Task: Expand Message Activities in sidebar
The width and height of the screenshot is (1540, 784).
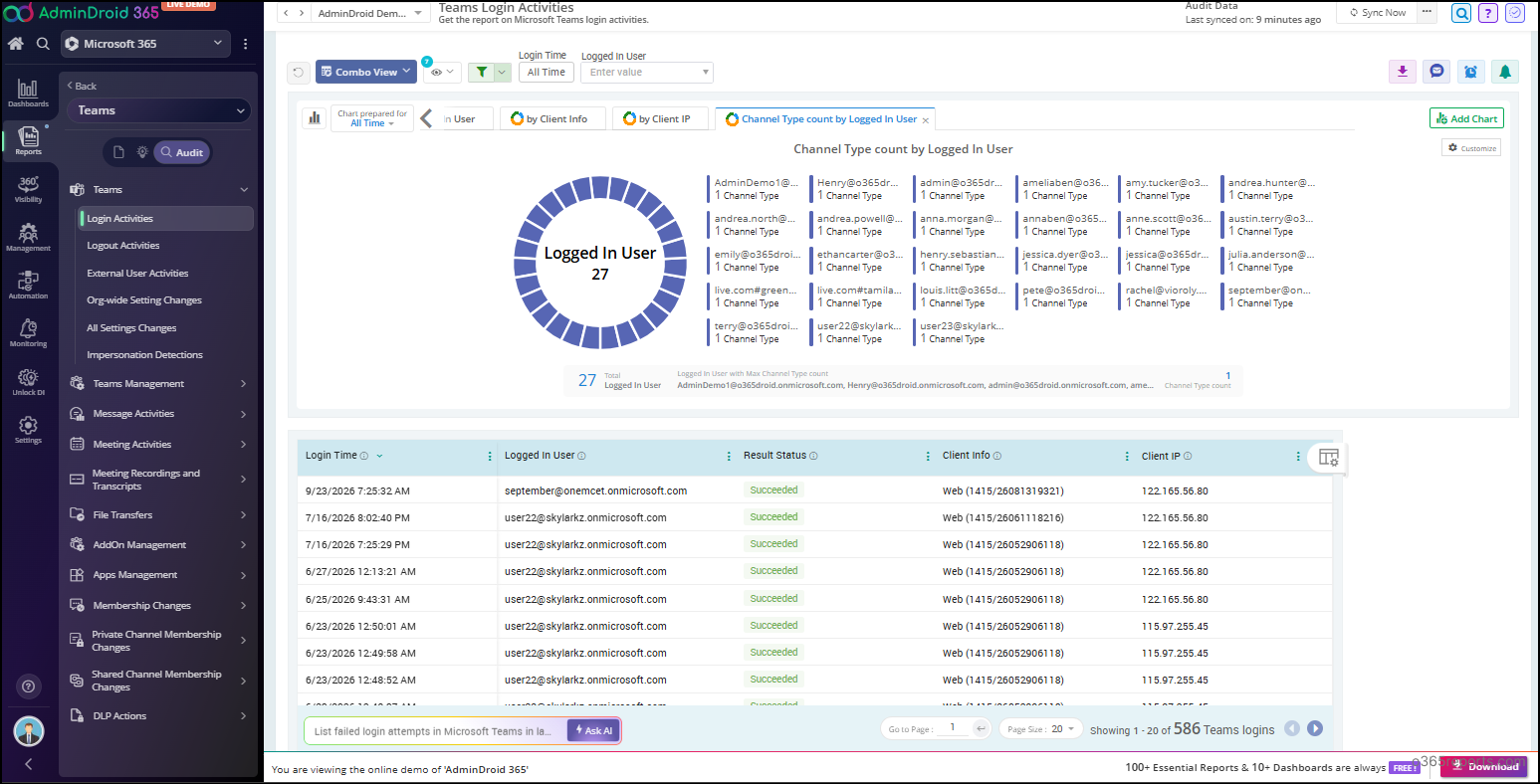Action: pyautogui.click(x=158, y=414)
